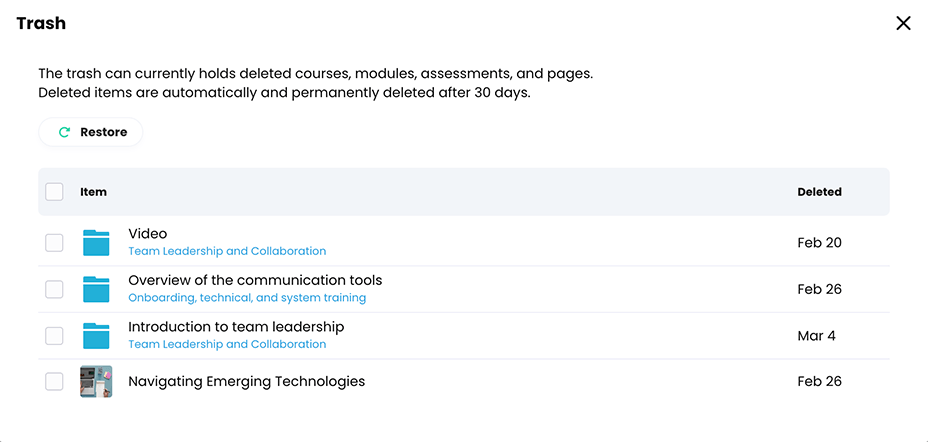Click Introduction to team leadership title
928x442 pixels.
[x=236, y=327]
